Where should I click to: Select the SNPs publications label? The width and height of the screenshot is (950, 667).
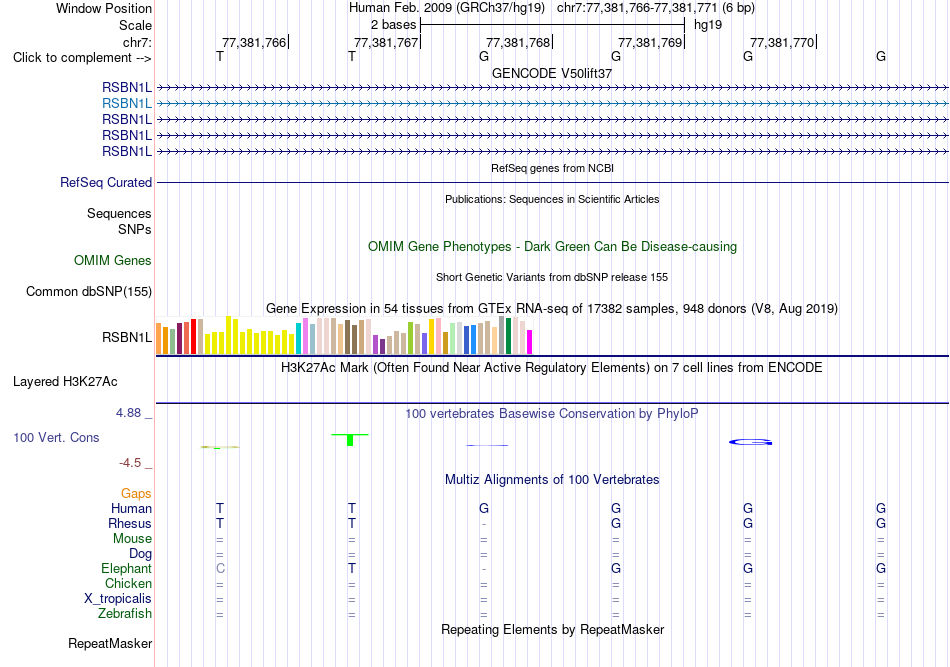pyautogui.click(x=135, y=230)
